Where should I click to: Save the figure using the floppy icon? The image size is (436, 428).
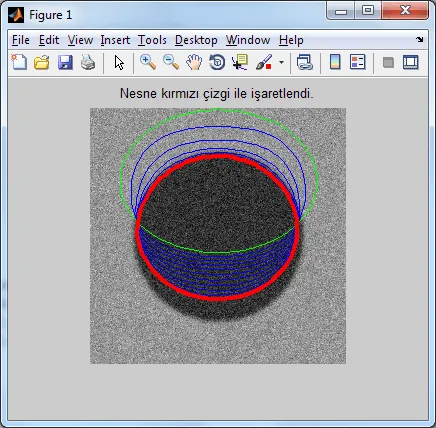(x=65, y=62)
